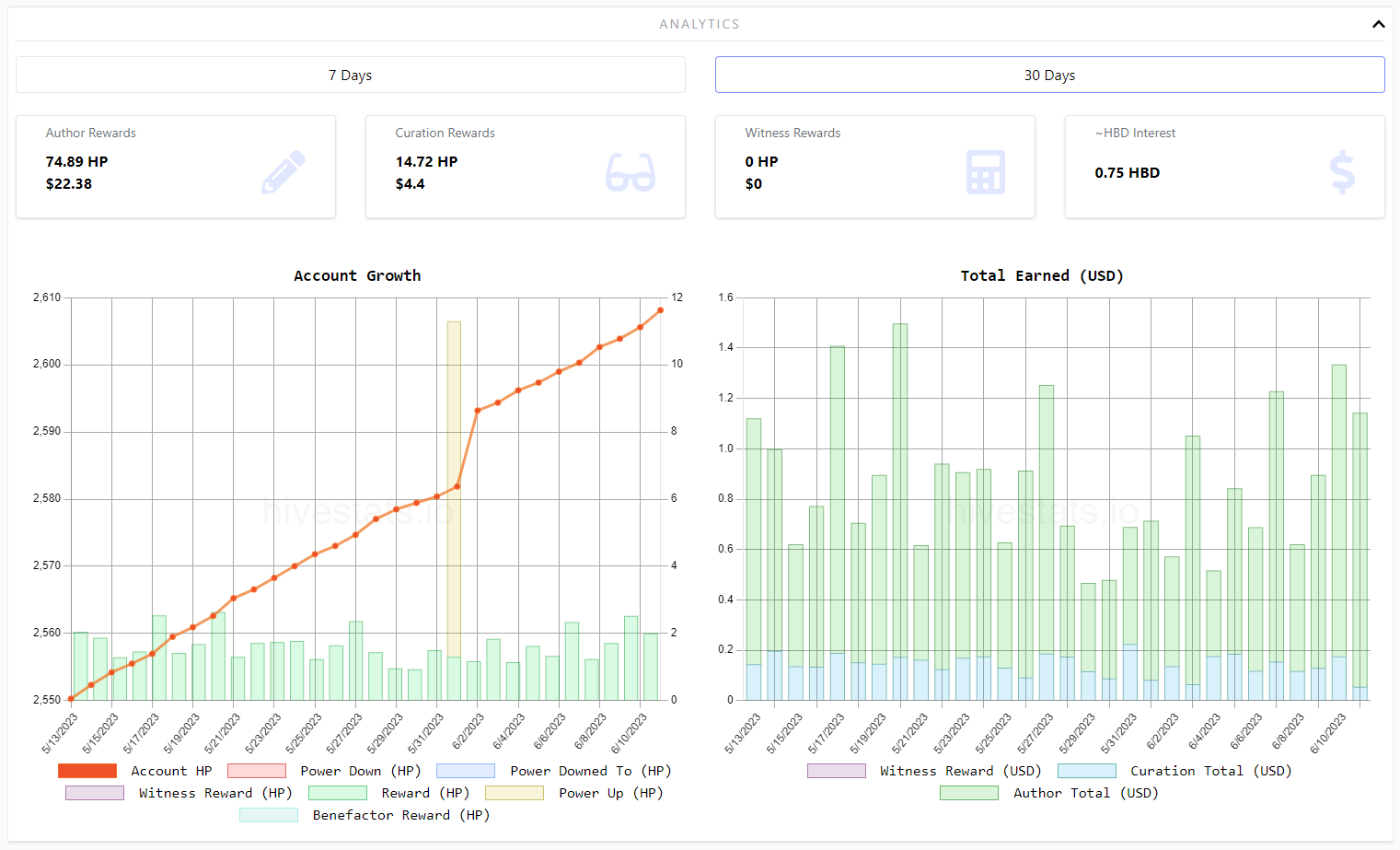The width and height of the screenshot is (1400, 850).
Task: Click the Power Down (HP) legend label
Action: click(x=361, y=771)
